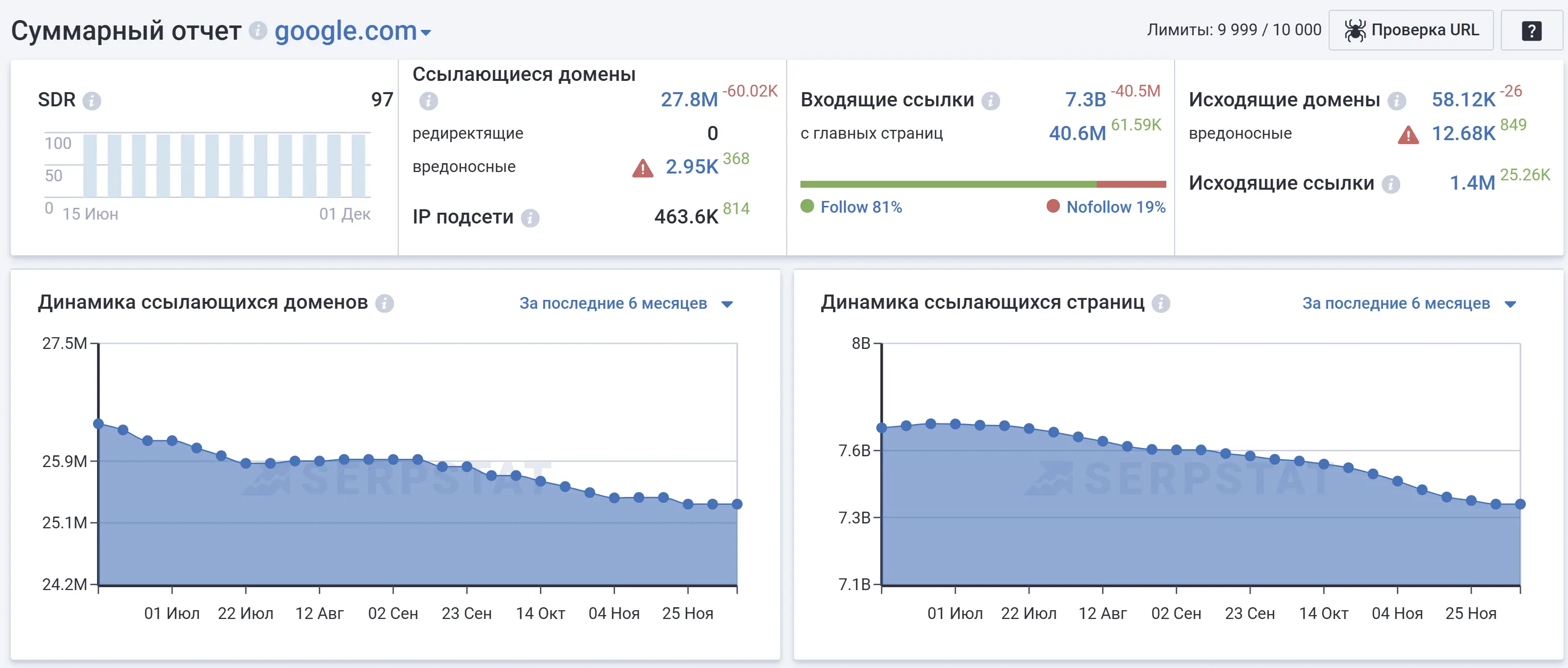Click the 25.26K outgoing links change
The width and height of the screenshot is (1568, 668).
click(1525, 174)
